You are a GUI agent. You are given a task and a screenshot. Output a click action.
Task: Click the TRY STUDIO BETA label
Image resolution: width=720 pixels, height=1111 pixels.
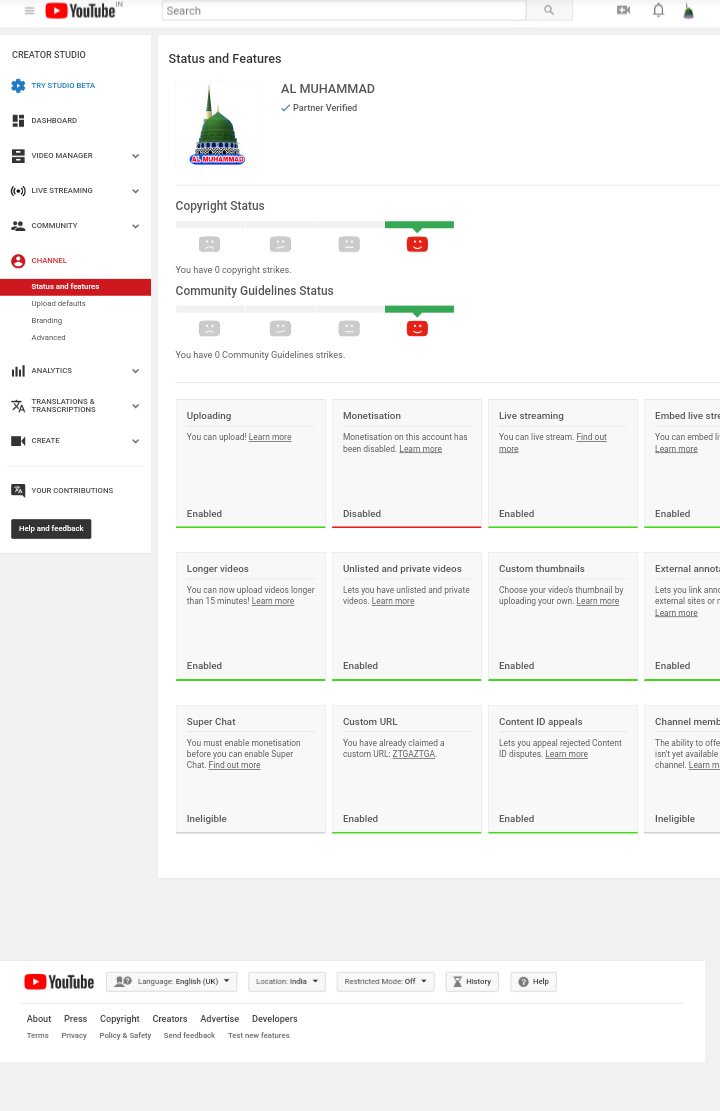point(63,86)
